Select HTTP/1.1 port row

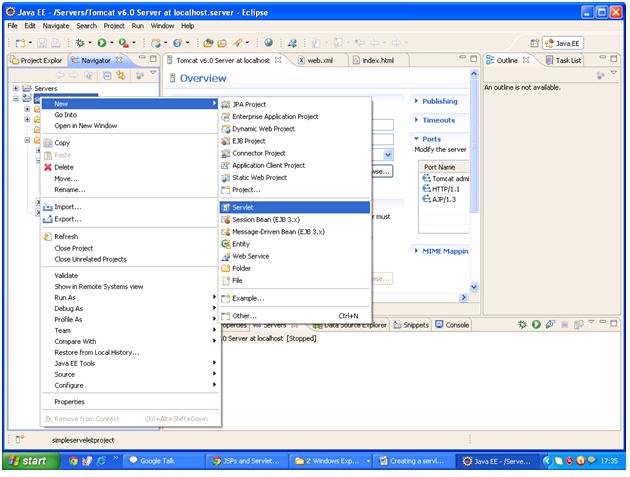pyautogui.click(x=444, y=189)
